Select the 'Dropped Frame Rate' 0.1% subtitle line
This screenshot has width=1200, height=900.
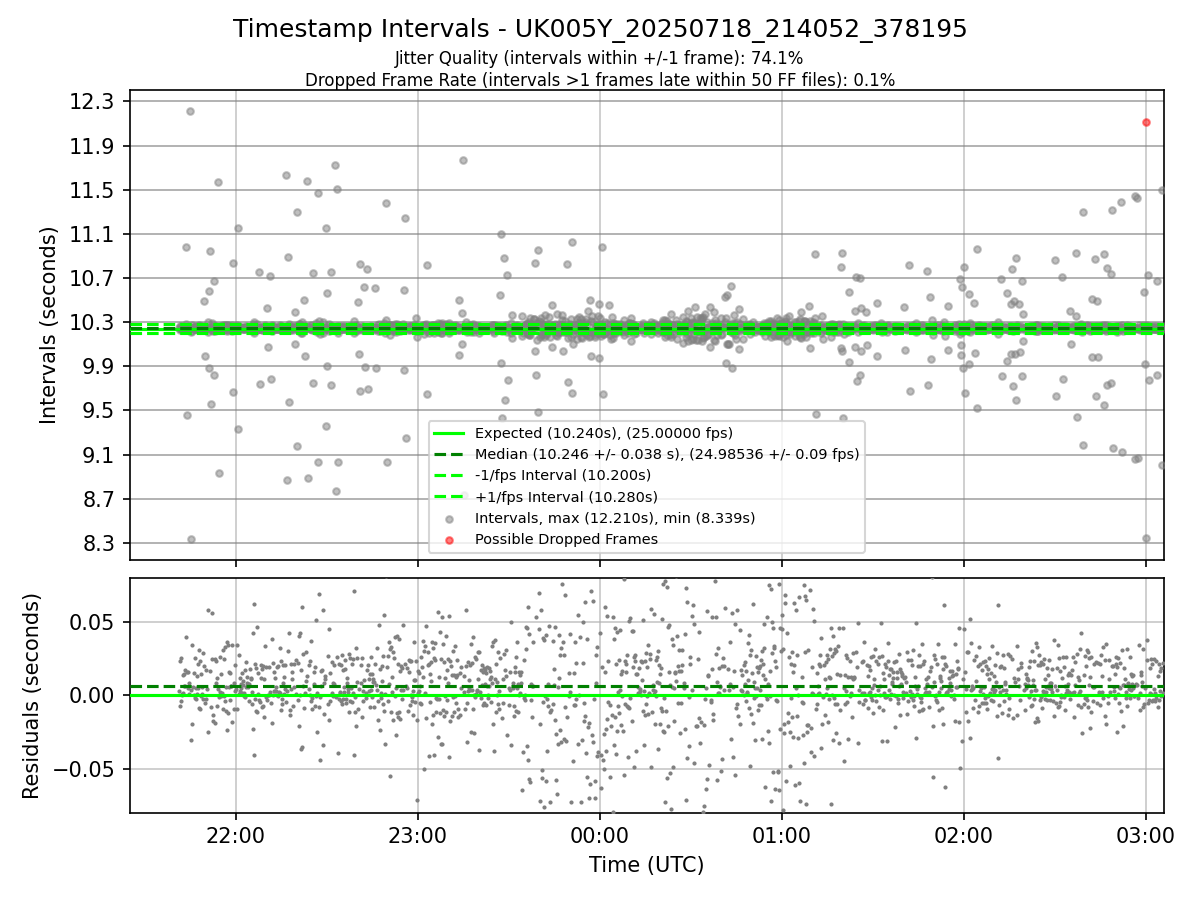[600, 80]
